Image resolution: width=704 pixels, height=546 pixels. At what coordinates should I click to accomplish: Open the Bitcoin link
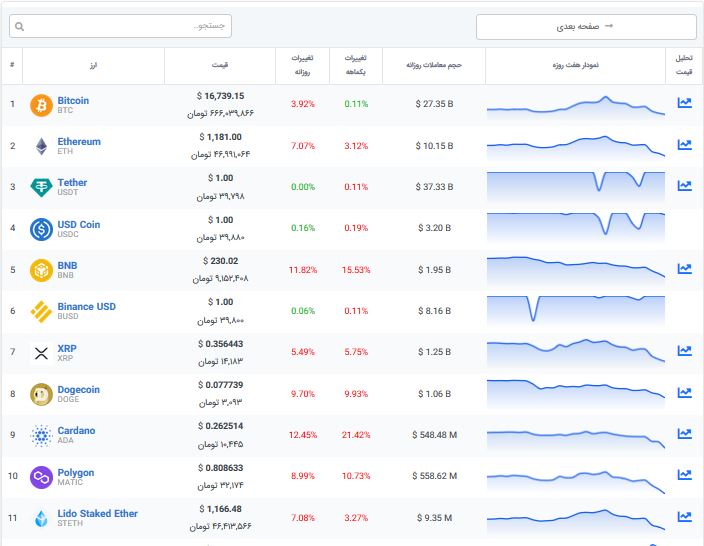click(x=73, y=101)
